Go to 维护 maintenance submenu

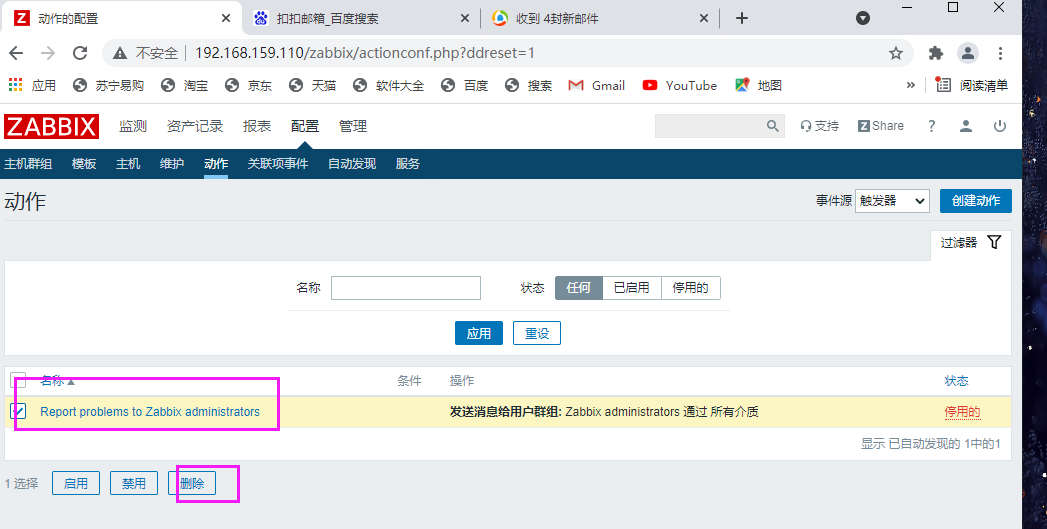click(x=172, y=164)
